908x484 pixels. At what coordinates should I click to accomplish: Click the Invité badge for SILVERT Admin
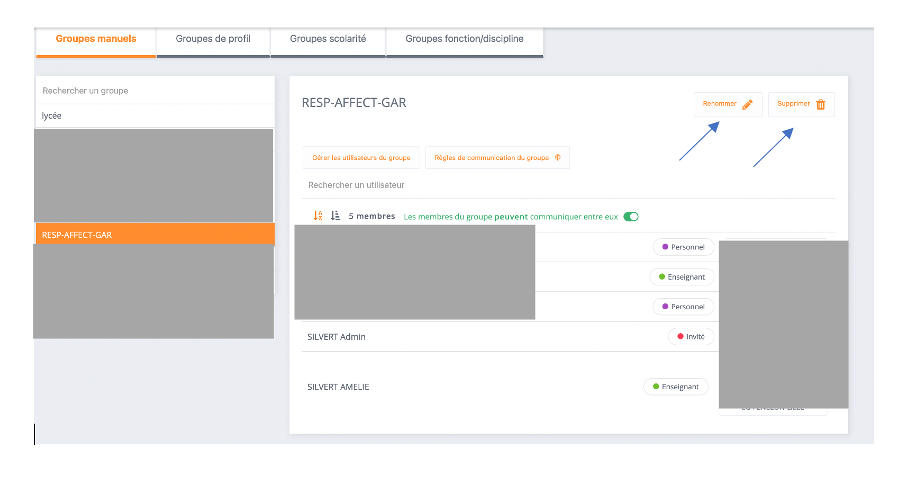click(x=690, y=337)
